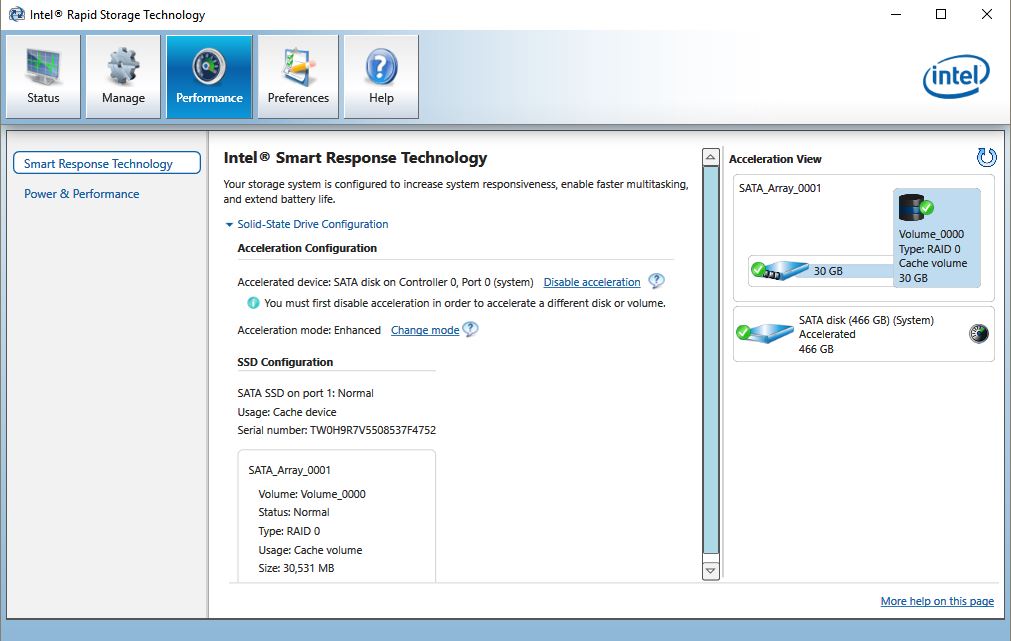This screenshot has width=1011, height=641.
Task: Open Preferences
Action: (x=296, y=75)
